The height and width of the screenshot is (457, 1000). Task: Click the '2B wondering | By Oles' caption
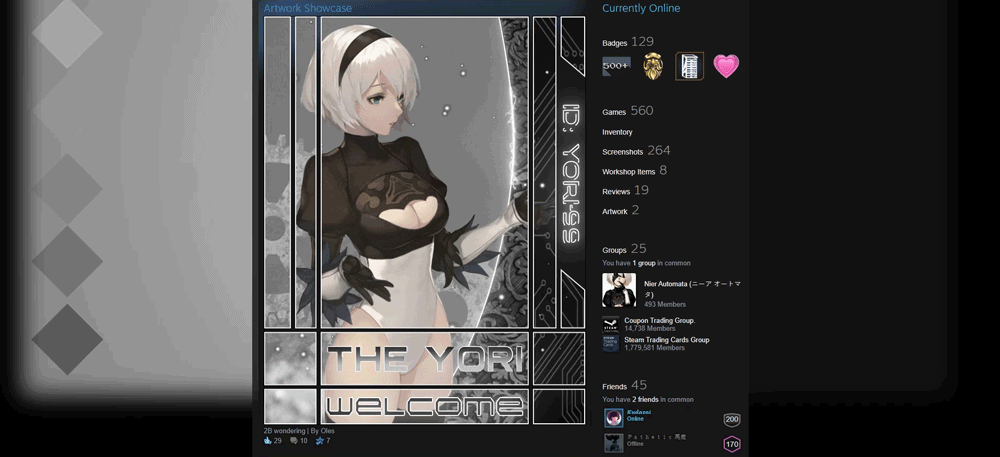(299, 431)
